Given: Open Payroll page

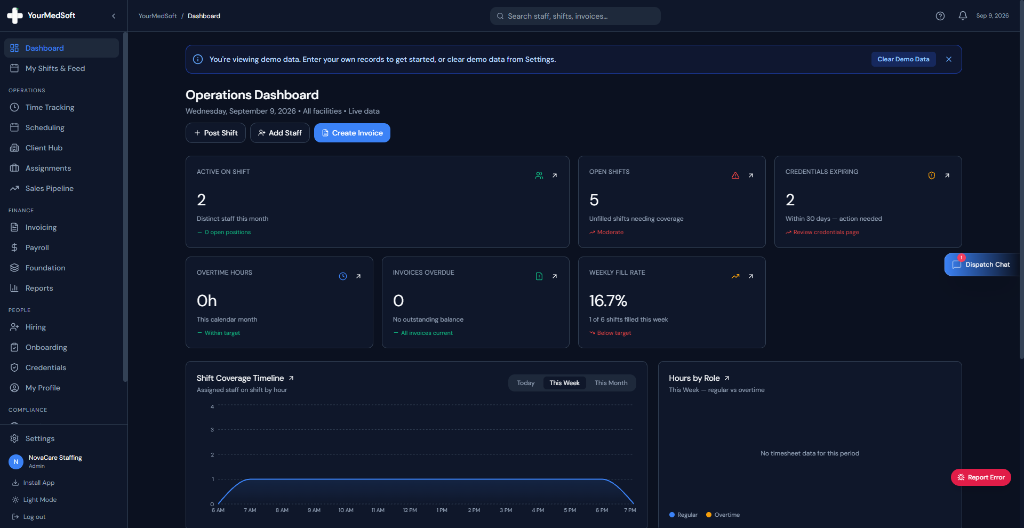Looking at the screenshot, I should click(61, 248).
